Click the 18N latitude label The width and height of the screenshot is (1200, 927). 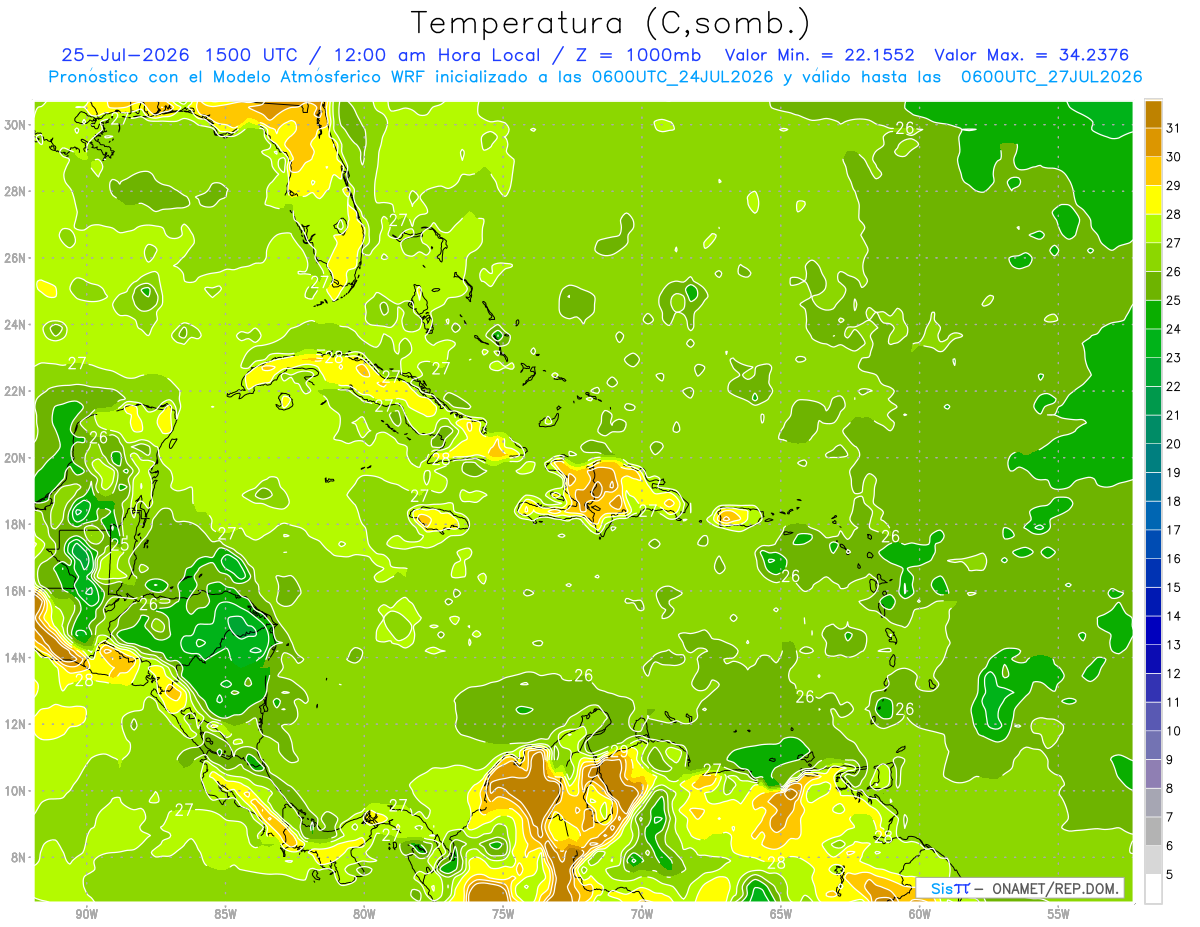point(17,524)
